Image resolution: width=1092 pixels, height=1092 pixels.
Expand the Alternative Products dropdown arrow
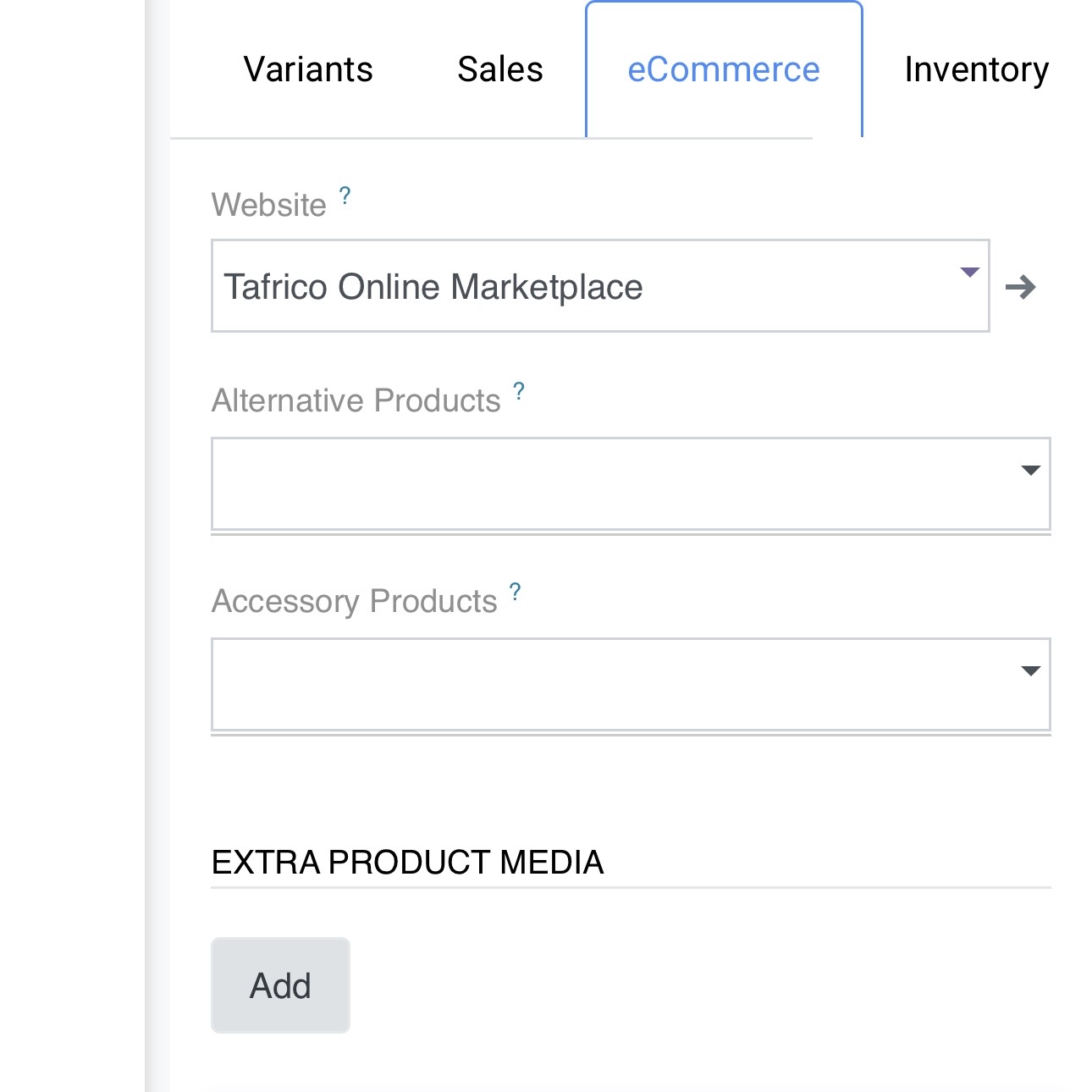click(x=1030, y=471)
